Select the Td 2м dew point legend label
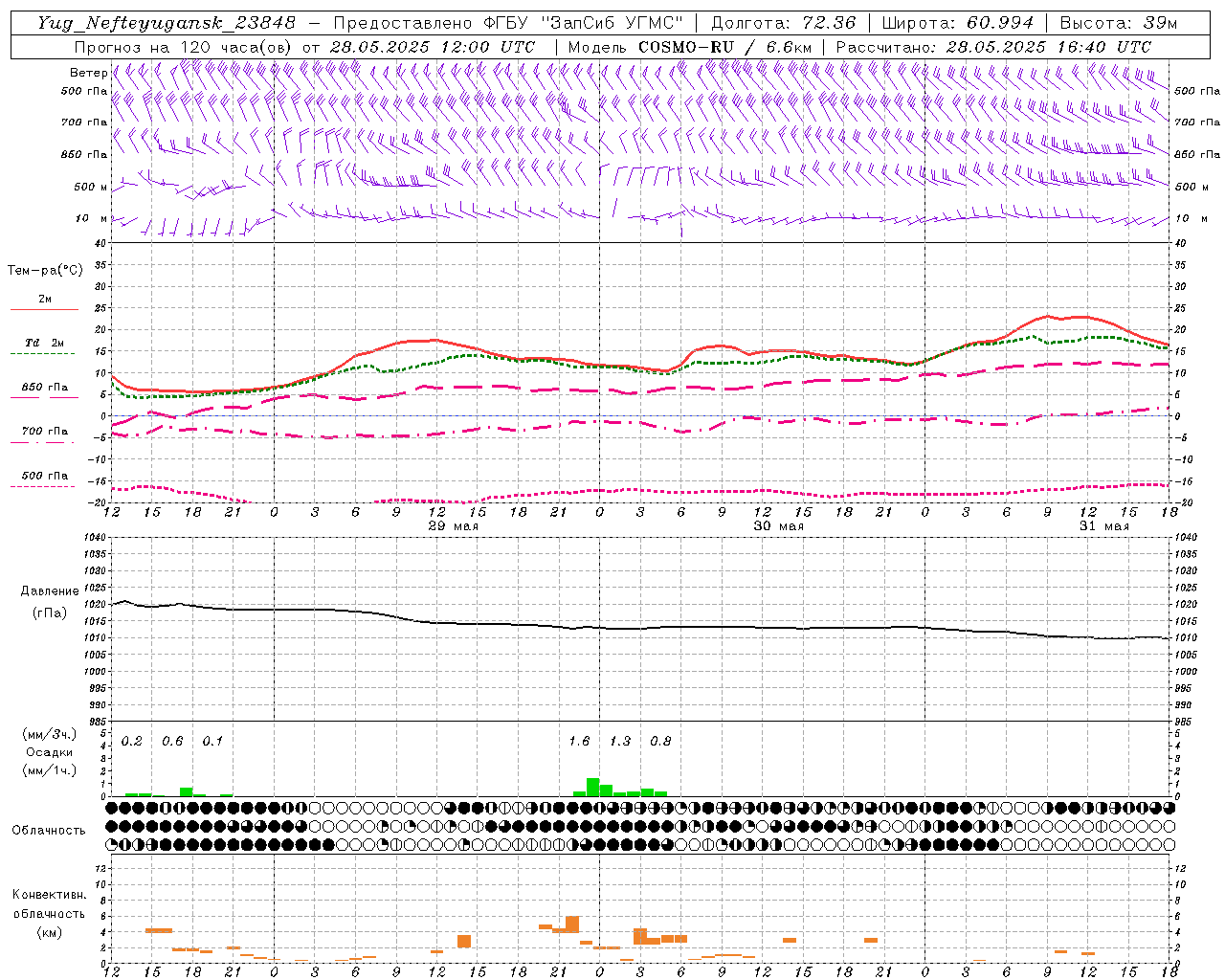 coord(45,343)
